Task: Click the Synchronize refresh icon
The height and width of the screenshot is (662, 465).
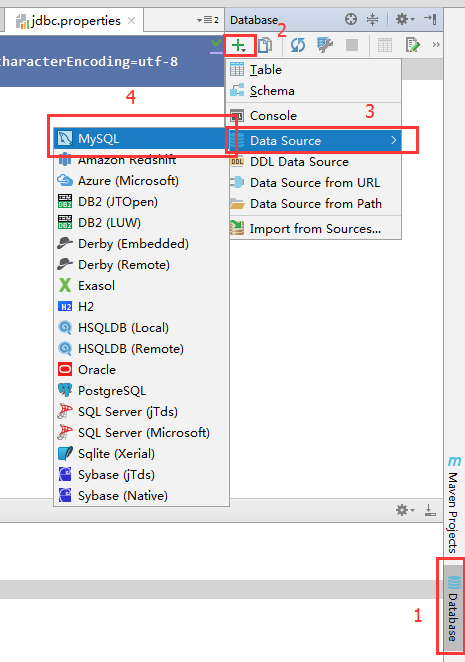Action: click(x=298, y=45)
